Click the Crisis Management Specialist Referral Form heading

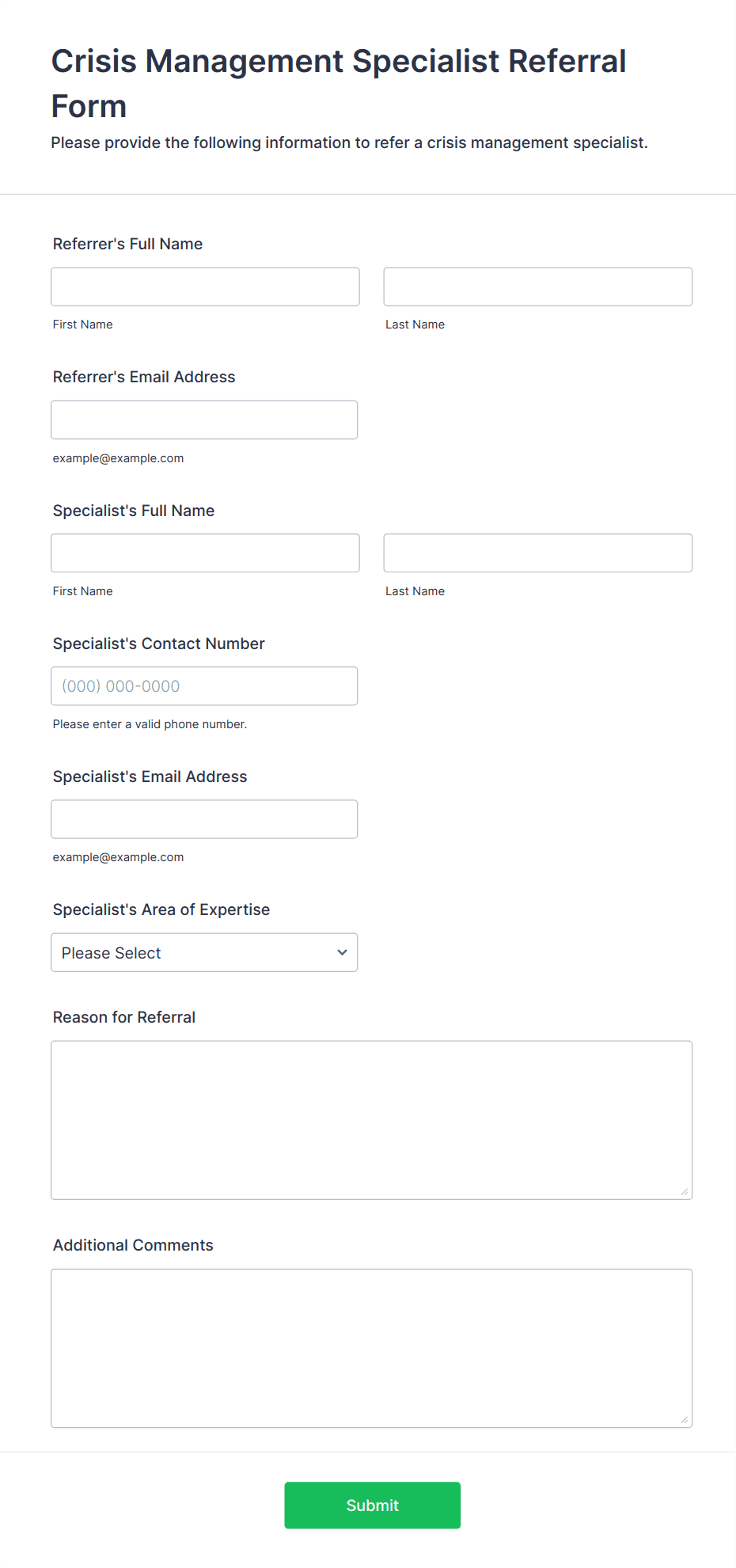pyautogui.click(x=339, y=83)
